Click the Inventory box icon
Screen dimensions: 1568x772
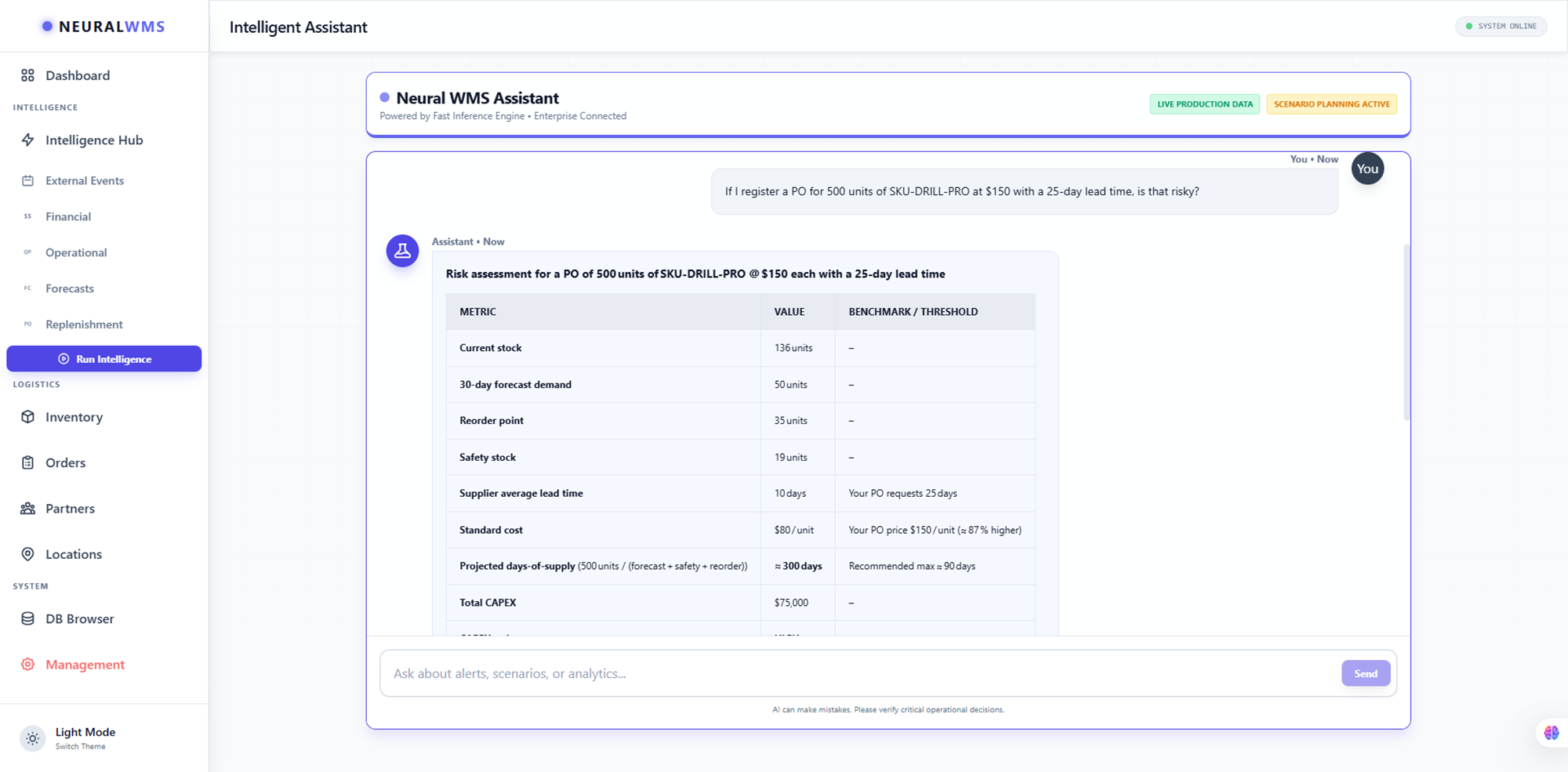(x=28, y=417)
